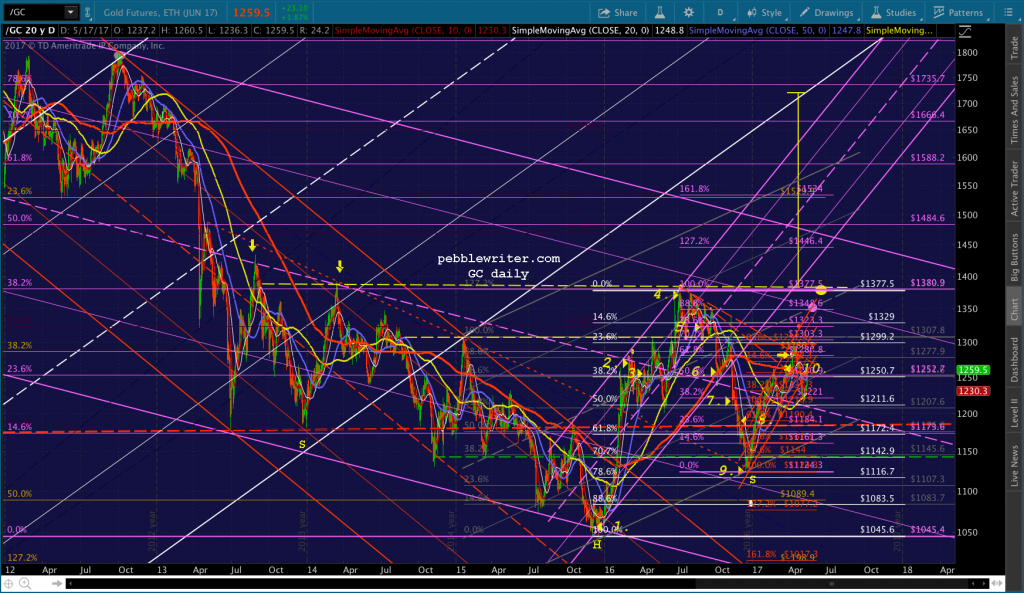Open the list menu icon at toolbar end
The width and height of the screenshot is (1024, 593).
[1008, 12]
